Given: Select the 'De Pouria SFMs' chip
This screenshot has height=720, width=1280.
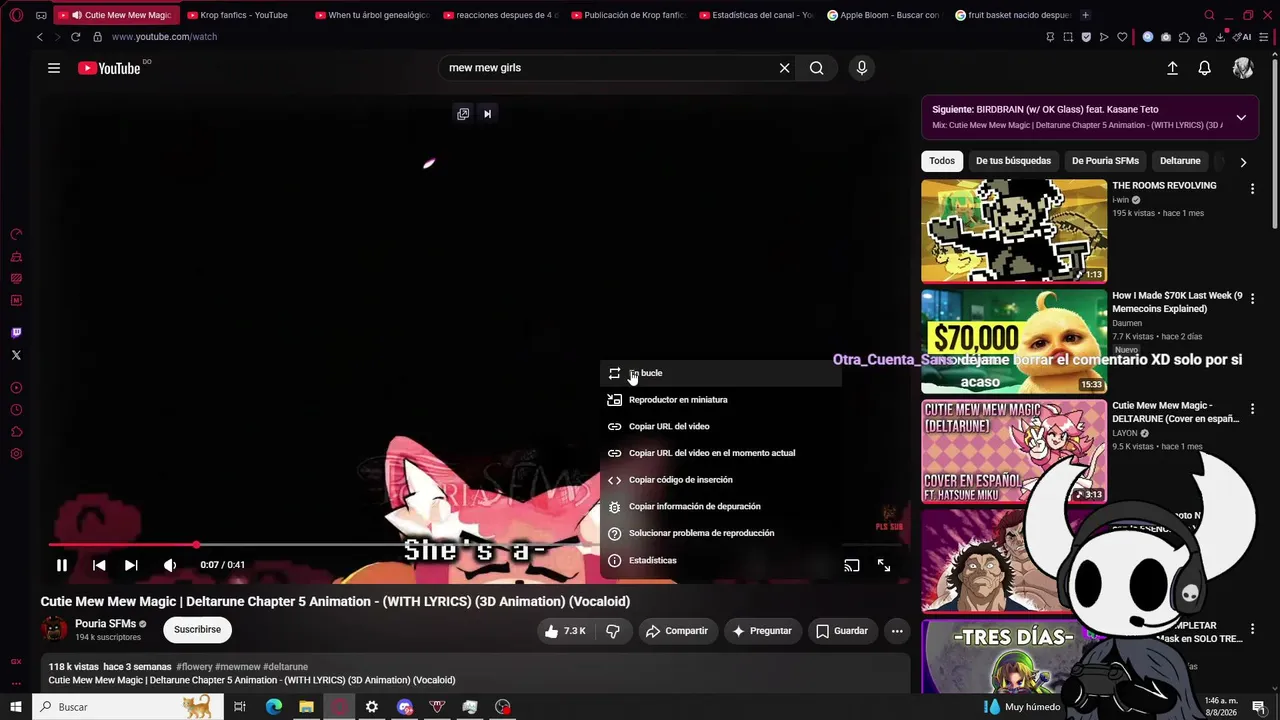Looking at the screenshot, I should tap(1105, 161).
